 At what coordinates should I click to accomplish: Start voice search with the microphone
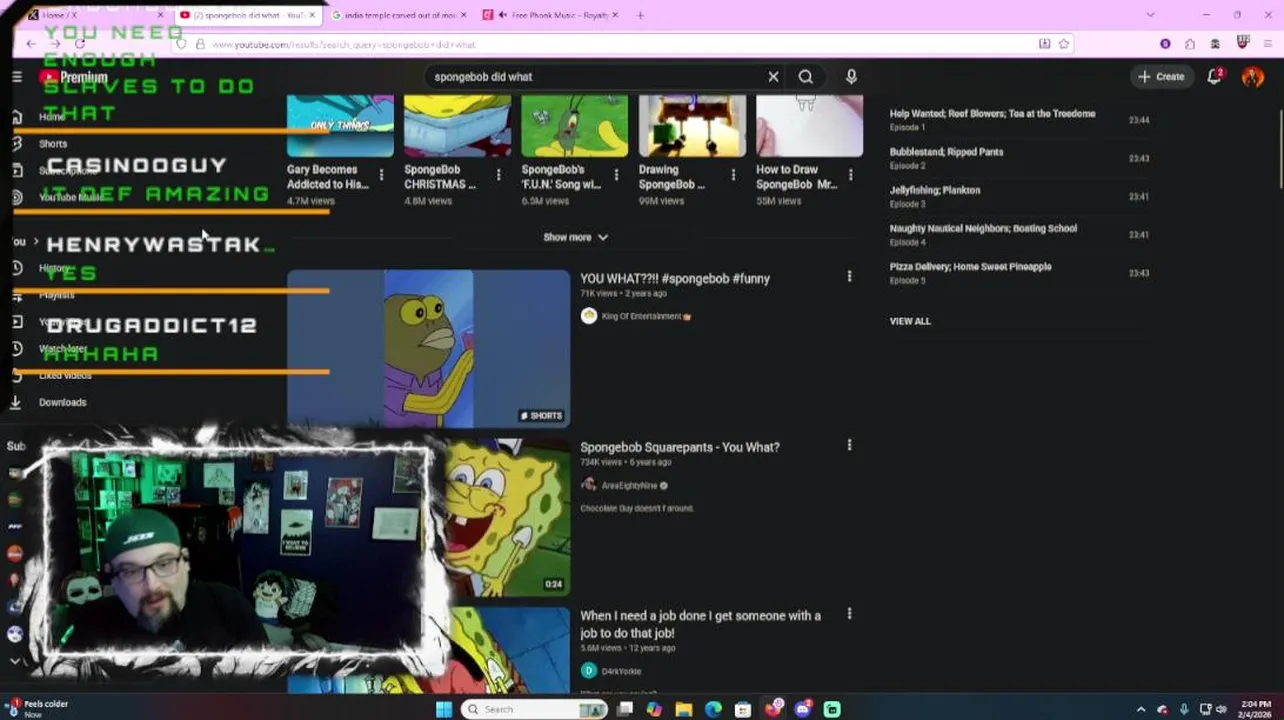(851, 77)
